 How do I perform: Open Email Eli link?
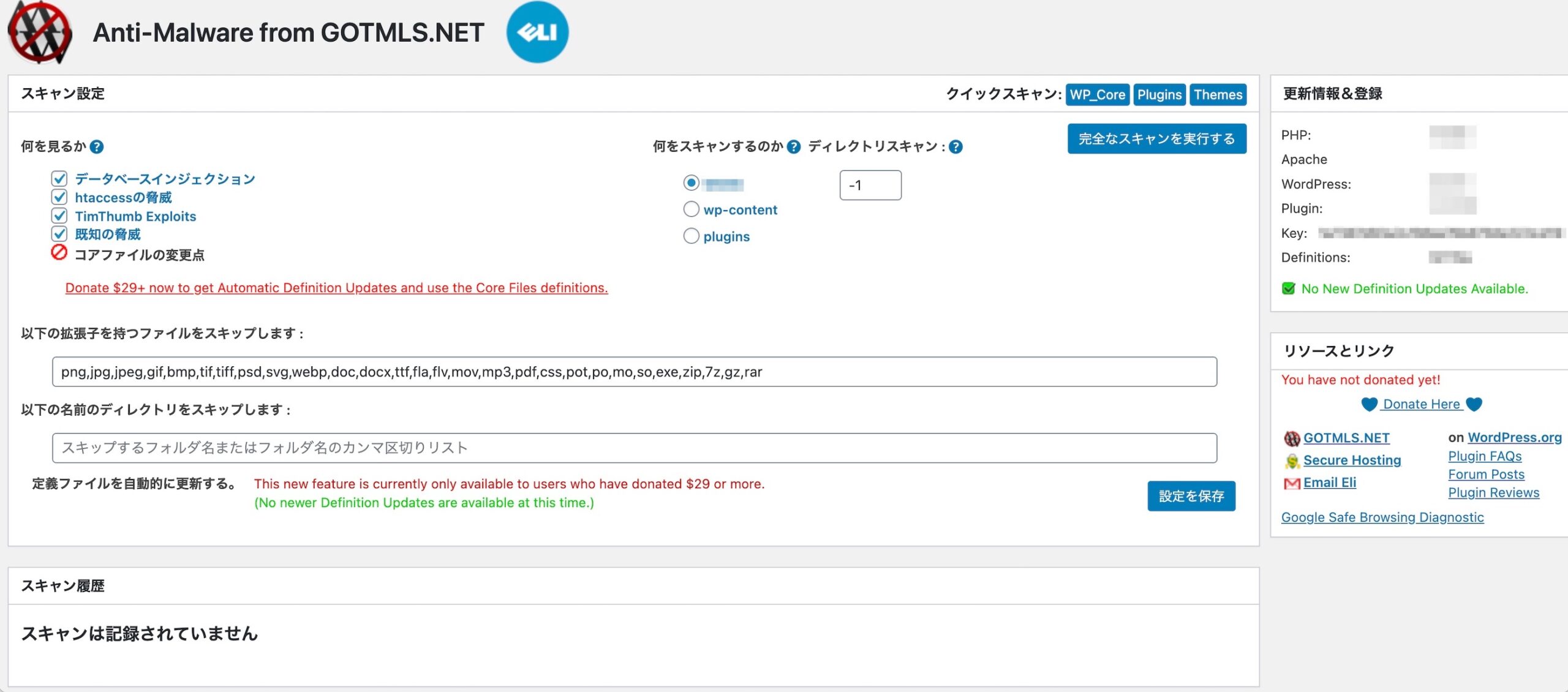[1330, 483]
